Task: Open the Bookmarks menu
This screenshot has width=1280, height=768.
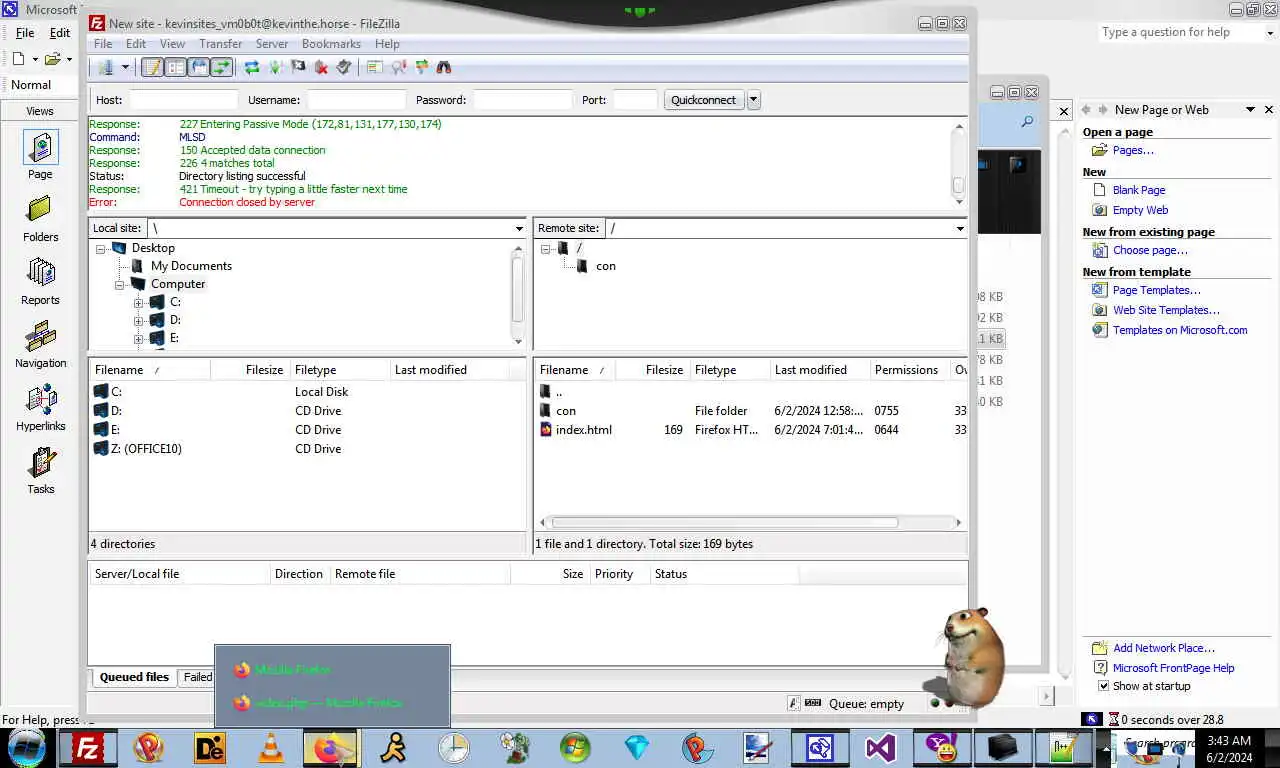Action: click(331, 44)
